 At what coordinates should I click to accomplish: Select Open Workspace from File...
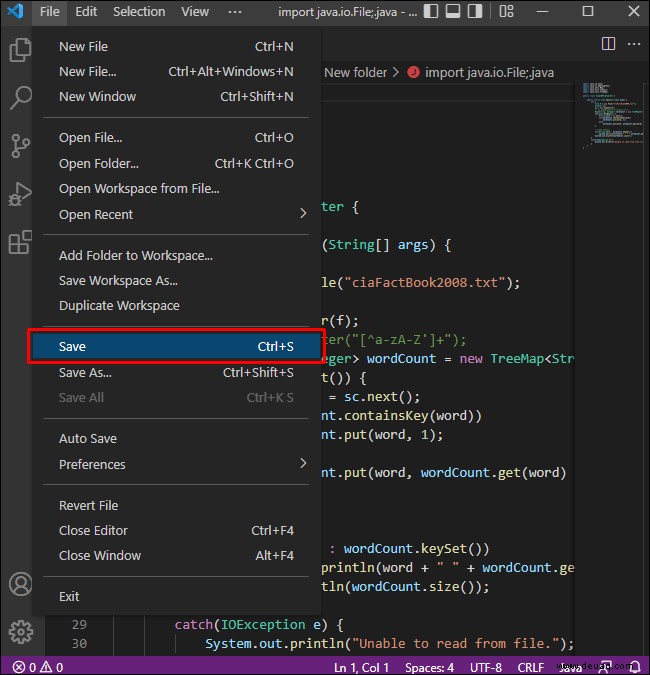click(x=176, y=189)
